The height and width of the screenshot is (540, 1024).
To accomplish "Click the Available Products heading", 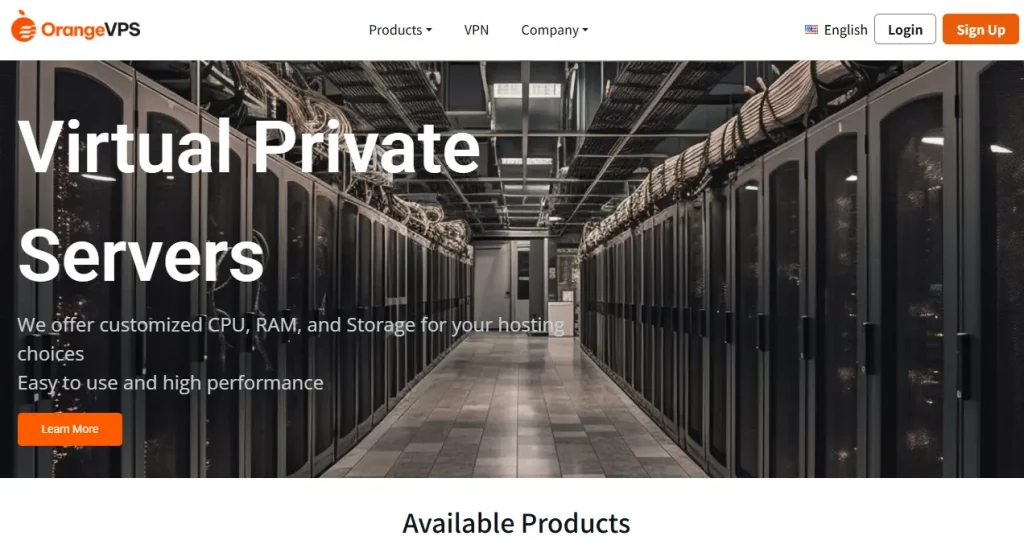I will [x=516, y=523].
